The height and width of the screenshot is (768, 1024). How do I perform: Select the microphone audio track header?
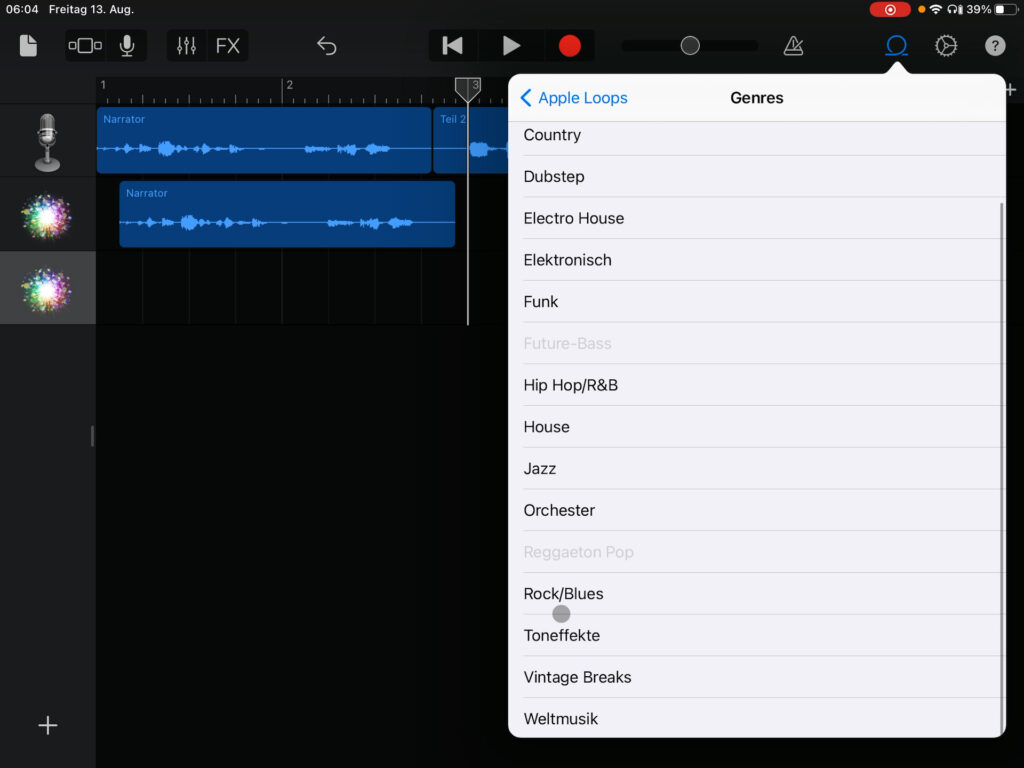(x=47, y=141)
